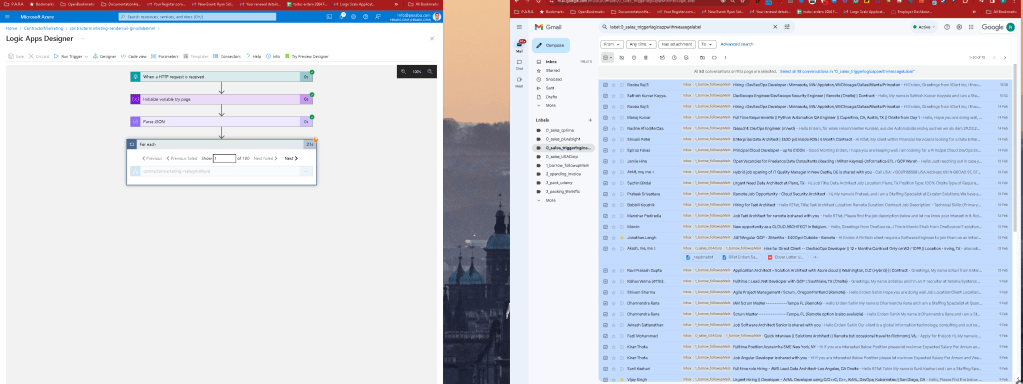This screenshot has height=384, width=1023.
Task: Open more options on nested action card
Action: coord(305,171)
